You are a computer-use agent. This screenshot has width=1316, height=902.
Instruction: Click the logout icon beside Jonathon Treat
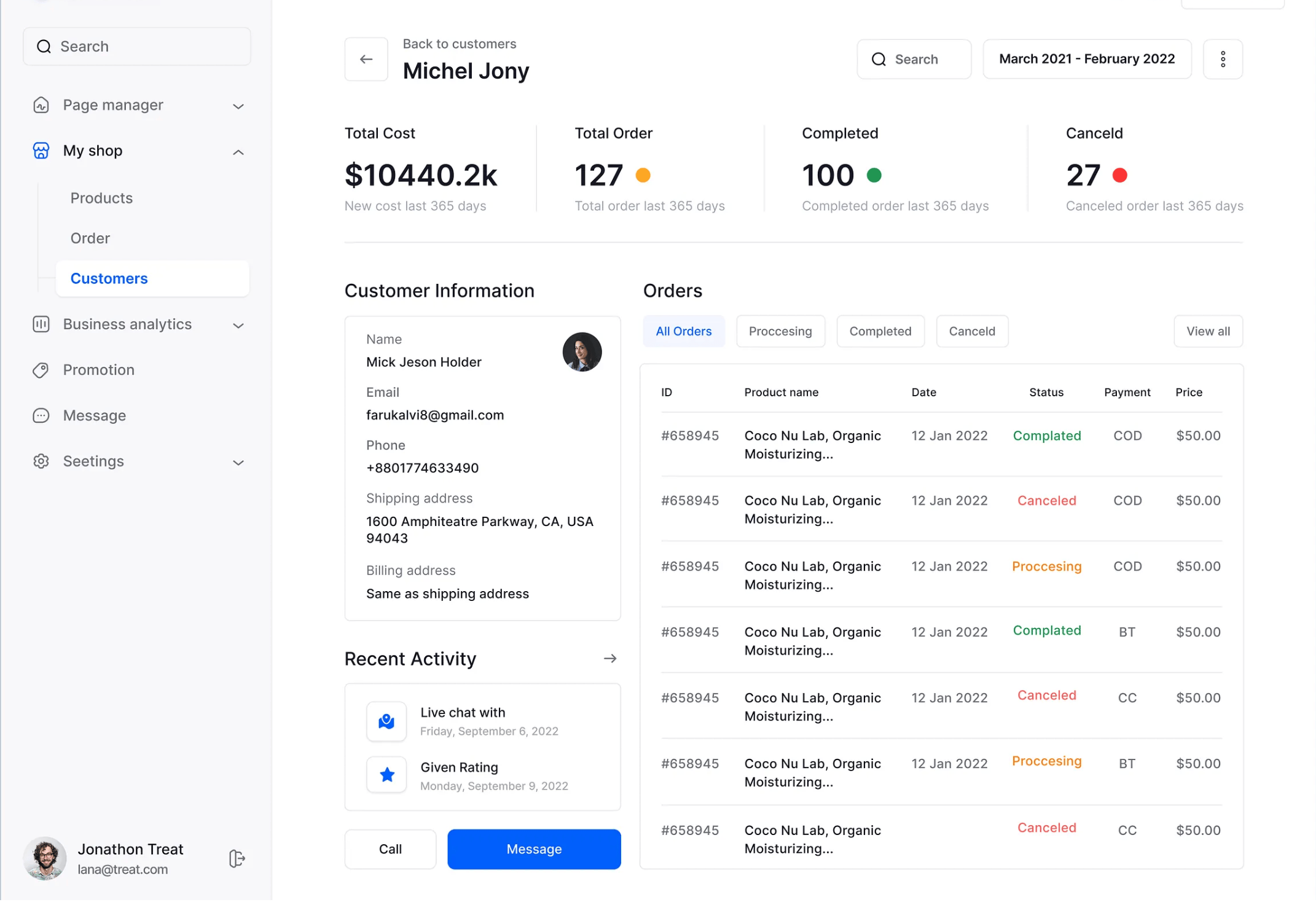click(x=237, y=859)
